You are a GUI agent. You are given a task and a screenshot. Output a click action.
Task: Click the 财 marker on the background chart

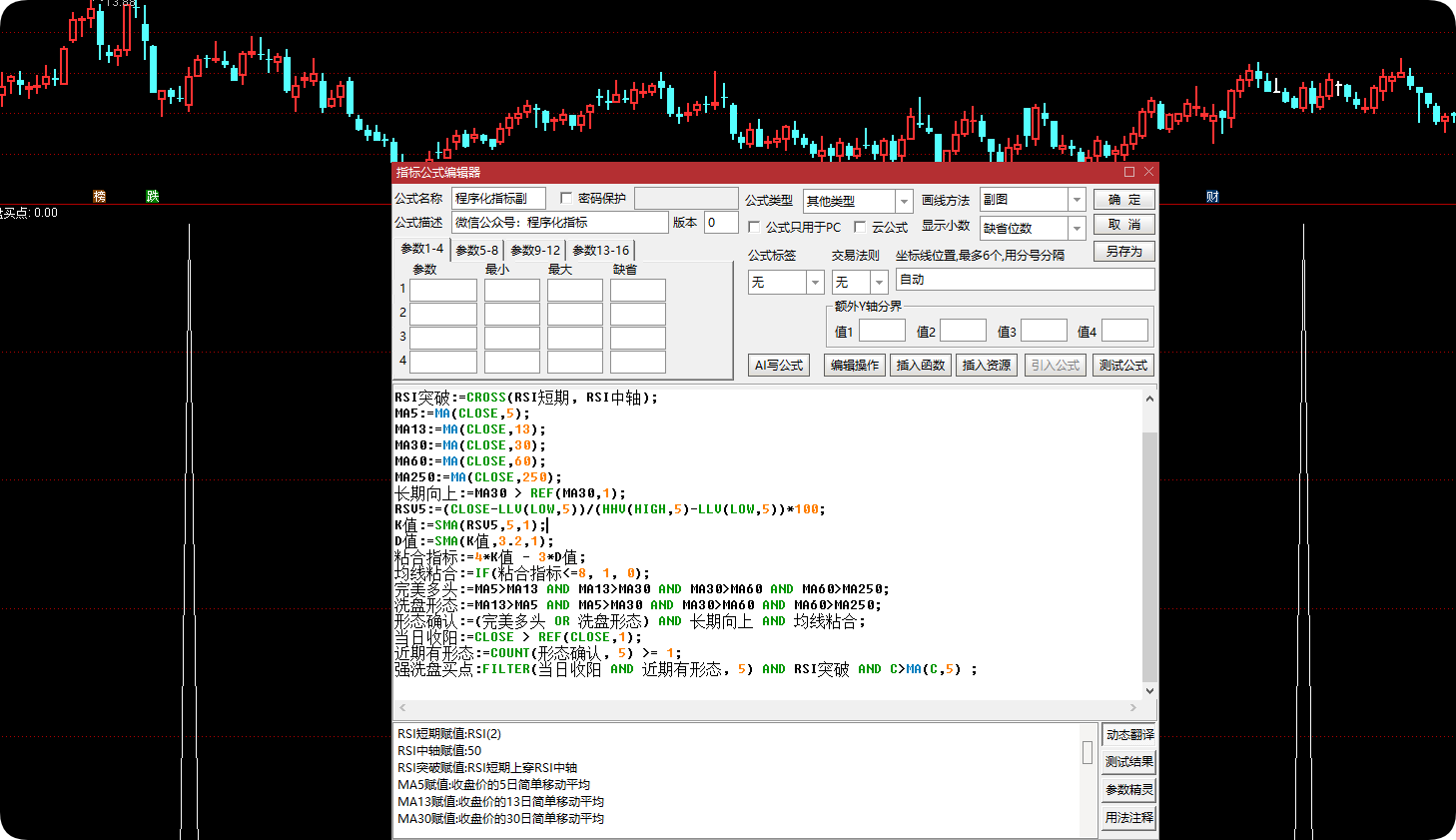point(1212,197)
